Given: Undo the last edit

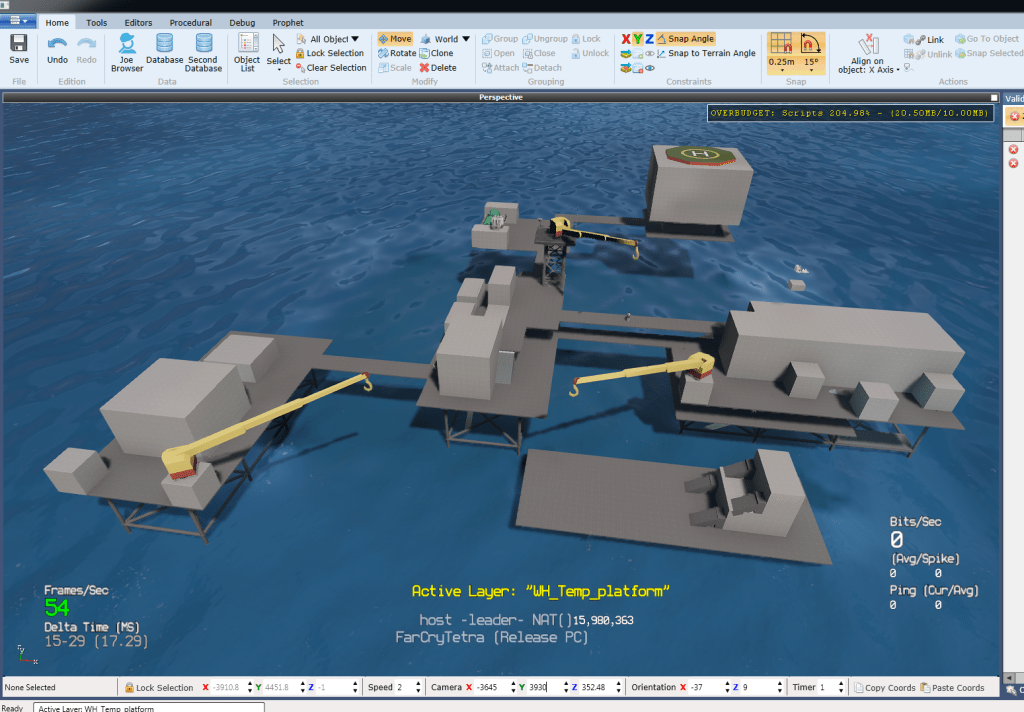Looking at the screenshot, I should [x=57, y=50].
